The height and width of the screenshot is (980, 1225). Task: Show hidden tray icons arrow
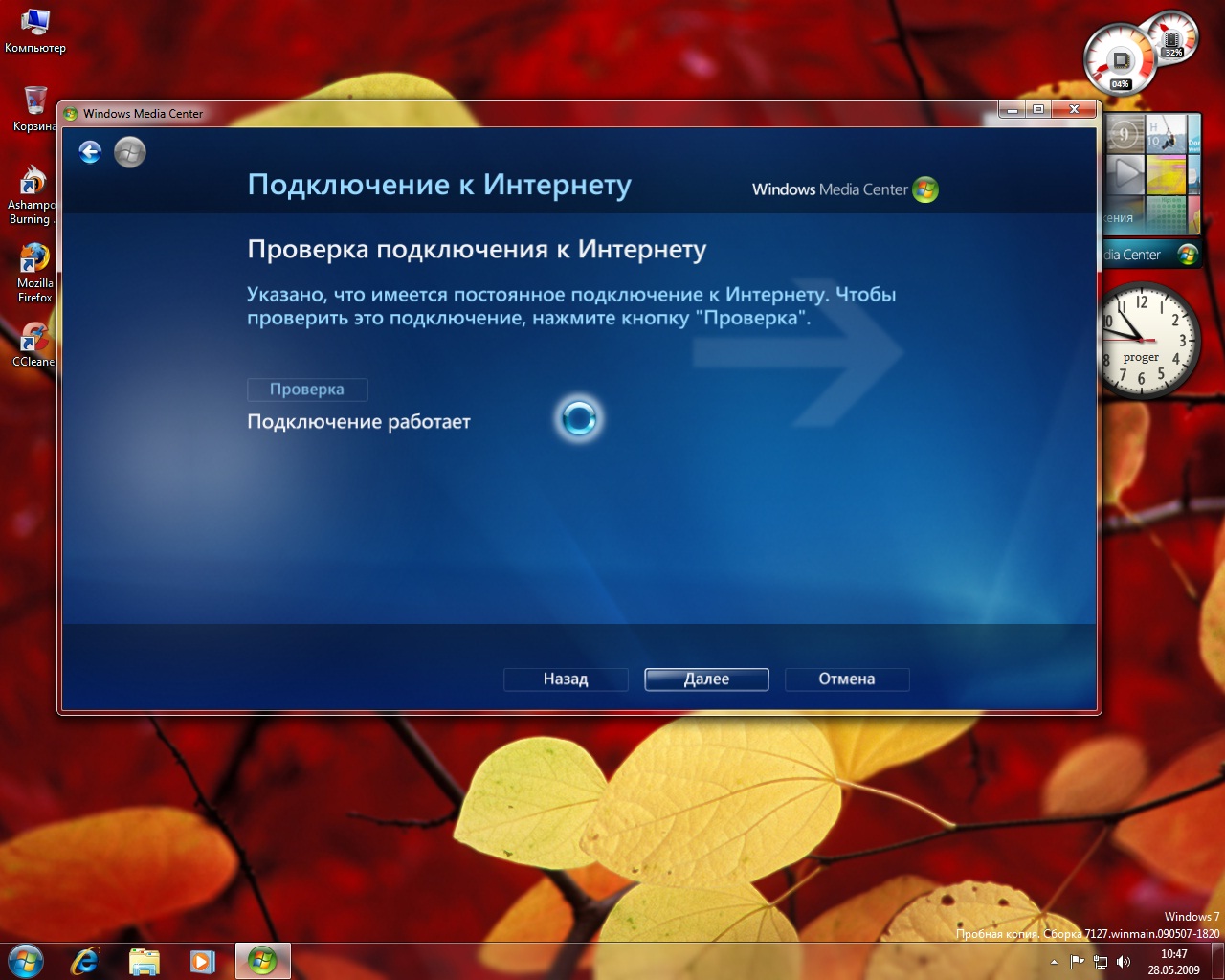[1054, 962]
